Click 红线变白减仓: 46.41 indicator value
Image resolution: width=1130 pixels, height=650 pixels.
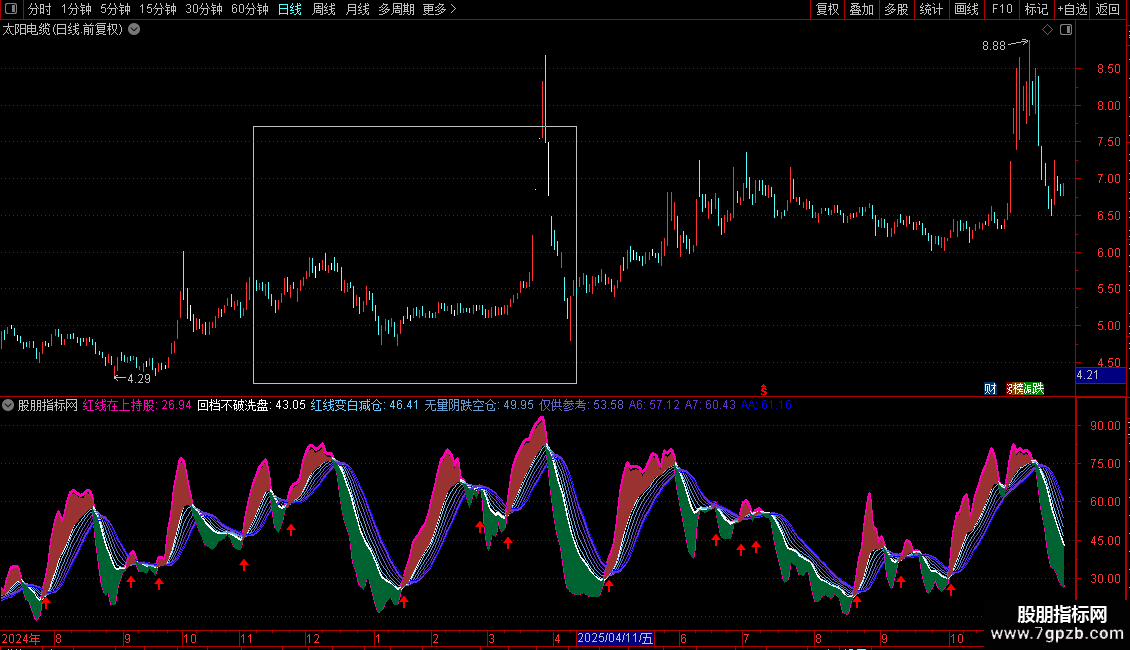pyautogui.click(x=365, y=405)
